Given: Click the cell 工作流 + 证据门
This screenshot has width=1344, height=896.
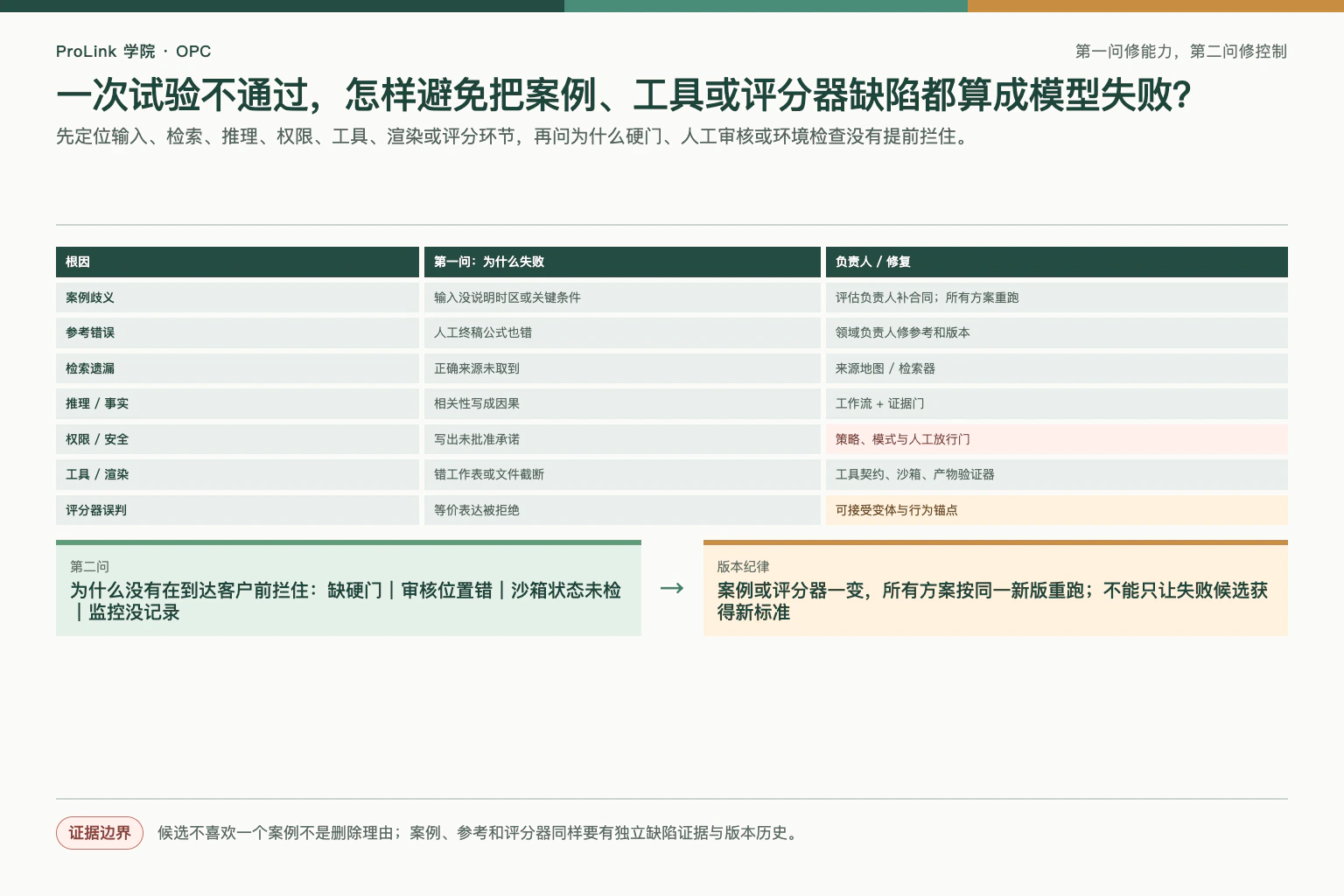Looking at the screenshot, I should coord(1056,403).
